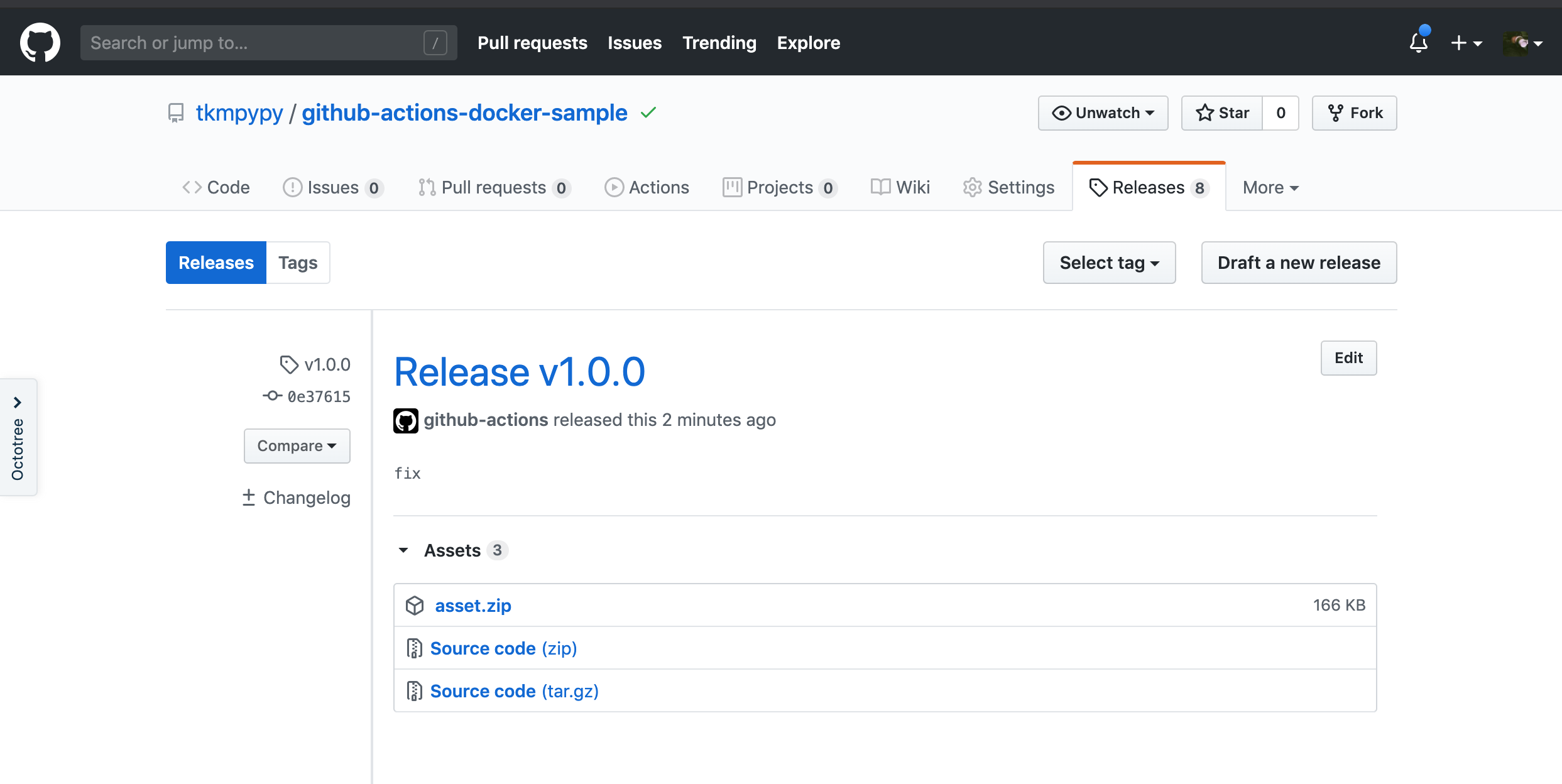Open Explore in top navigation

click(x=809, y=43)
